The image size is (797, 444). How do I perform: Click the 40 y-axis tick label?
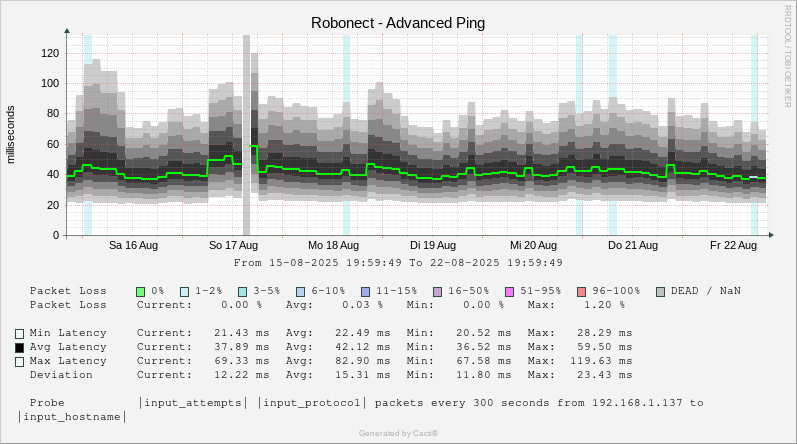[53, 174]
